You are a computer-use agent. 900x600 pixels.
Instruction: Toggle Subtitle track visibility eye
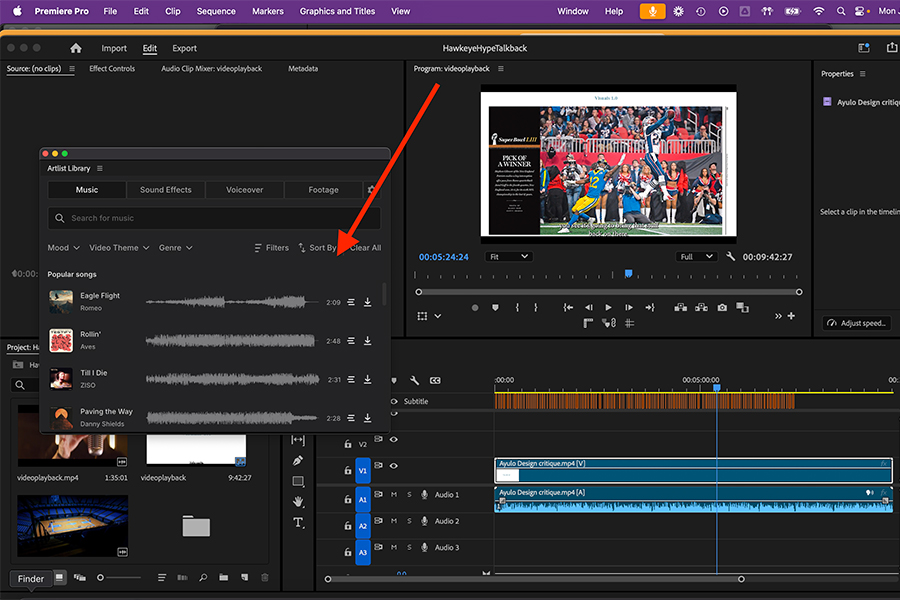click(x=394, y=401)
